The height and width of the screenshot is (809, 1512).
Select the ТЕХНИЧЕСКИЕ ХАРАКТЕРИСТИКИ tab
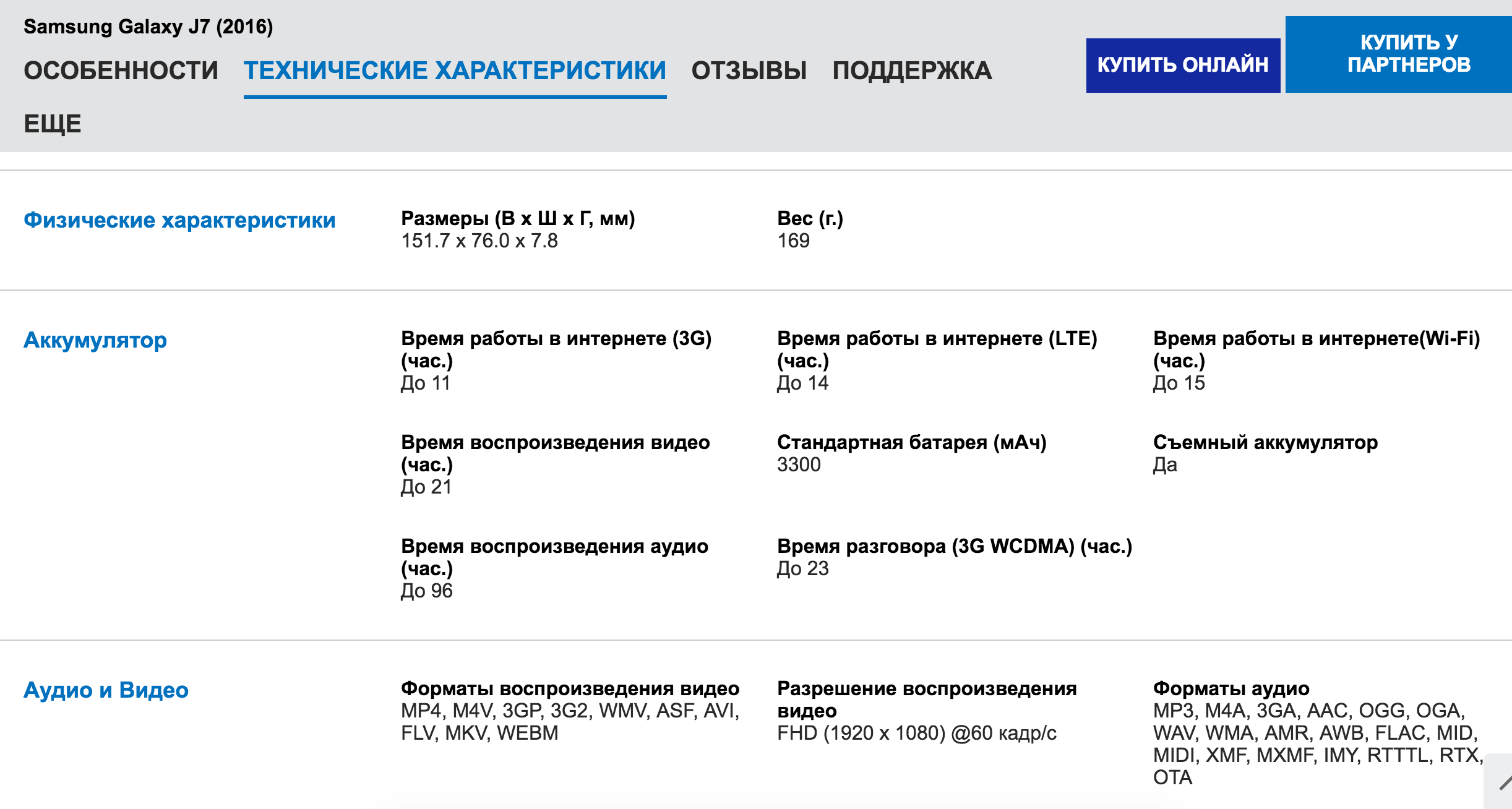tap(455, 71)
